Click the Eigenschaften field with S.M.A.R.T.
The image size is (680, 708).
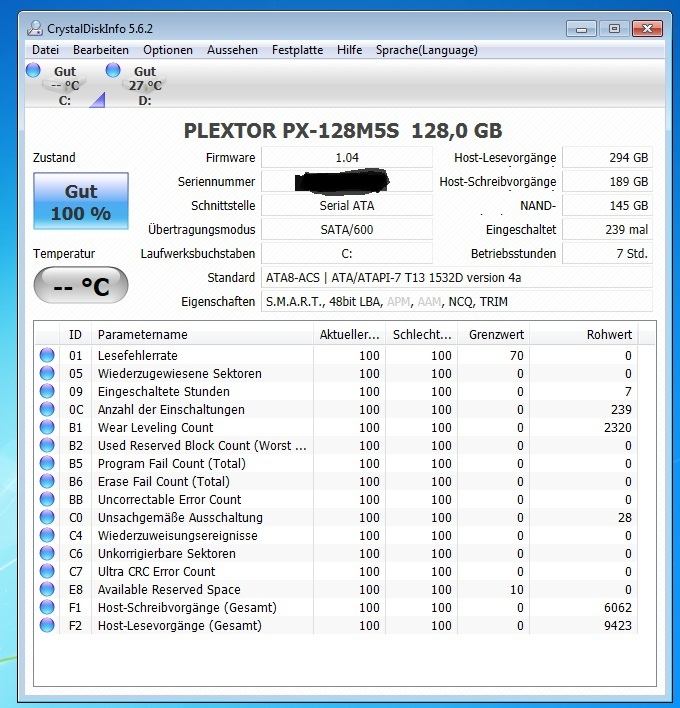click(457, 301)
